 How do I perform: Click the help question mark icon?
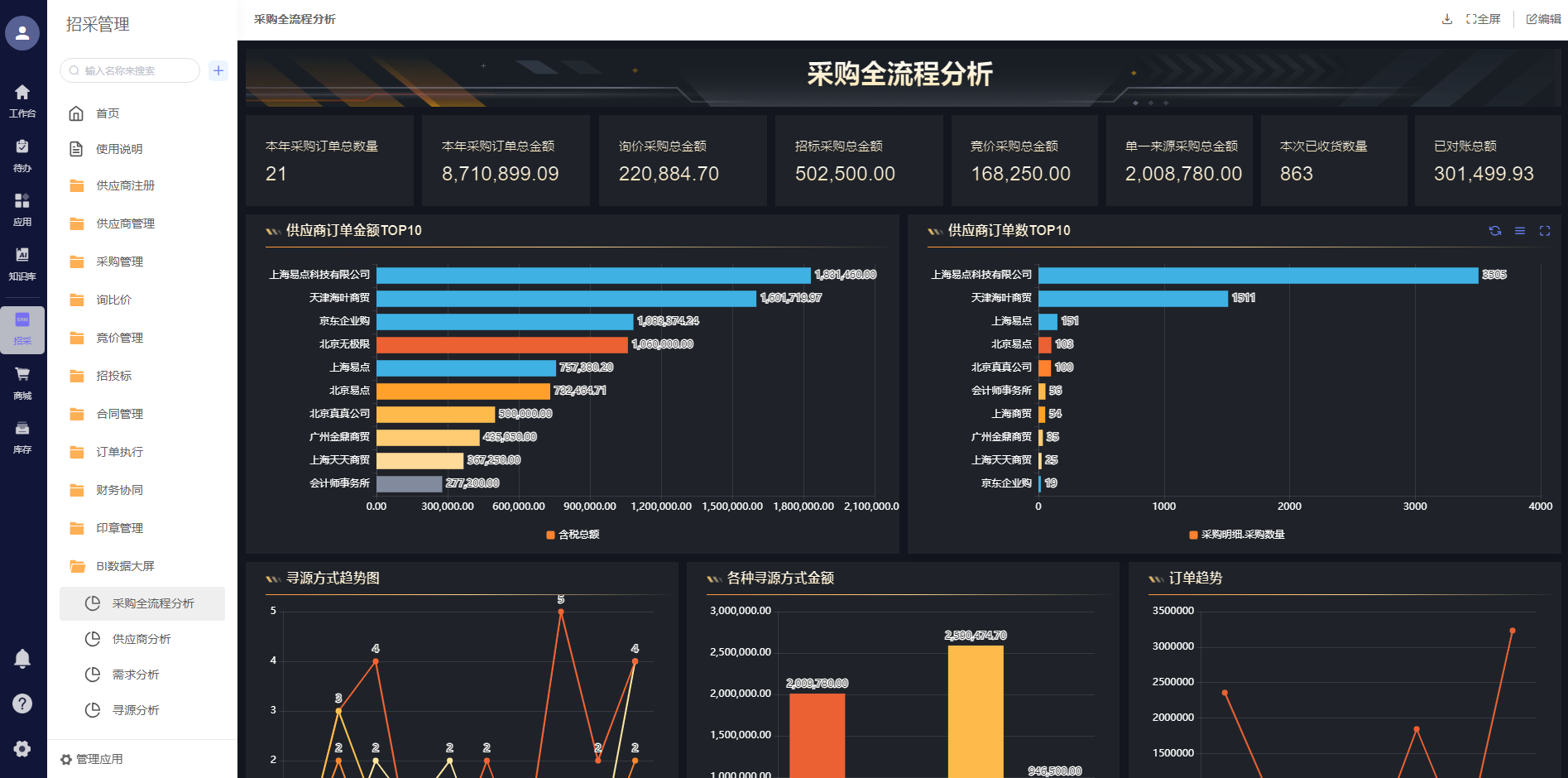(x=22, y=704)
